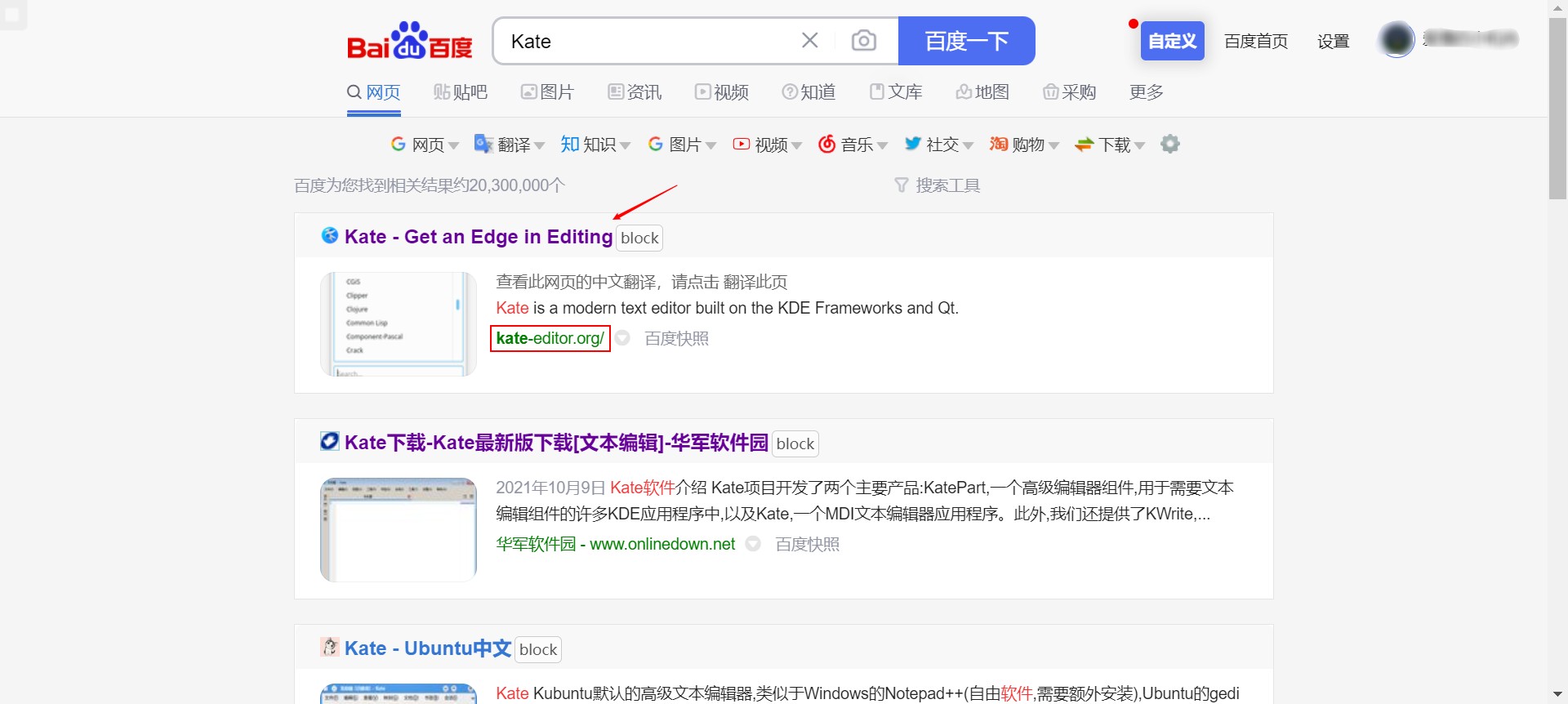Click the 翻译此页 link
Viewport: 1568px width, 704px height.
coord(755,283)
